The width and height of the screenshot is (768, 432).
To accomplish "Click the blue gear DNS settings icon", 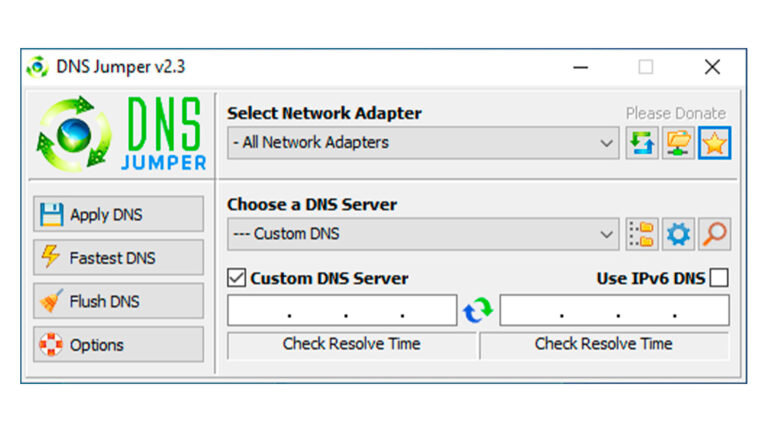I will (x=678, y=234).
